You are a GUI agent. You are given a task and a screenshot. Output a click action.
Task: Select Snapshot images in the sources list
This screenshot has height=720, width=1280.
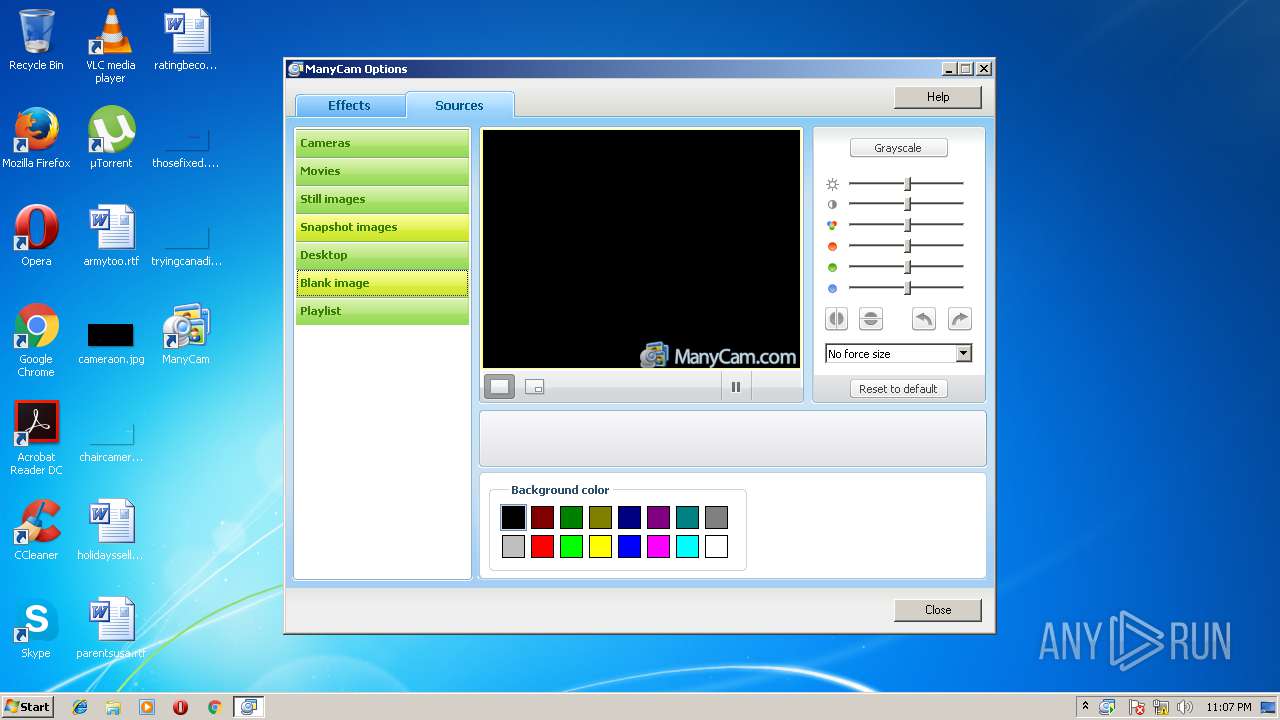pos(382,227)
